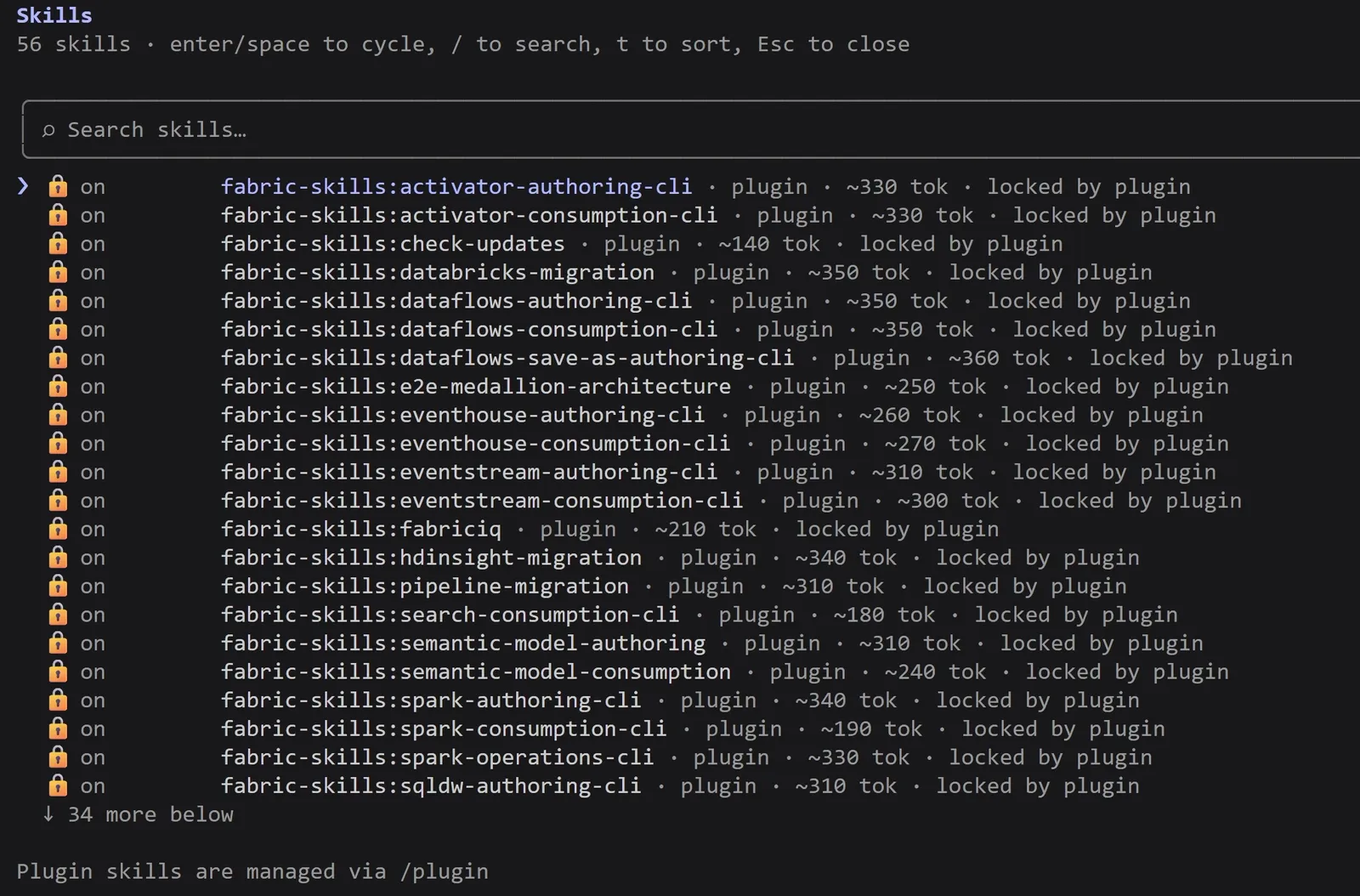The image size is (1360, 896).
Task: Click the lock icon beside spark-authoring-cli
Action: [58, 700]
